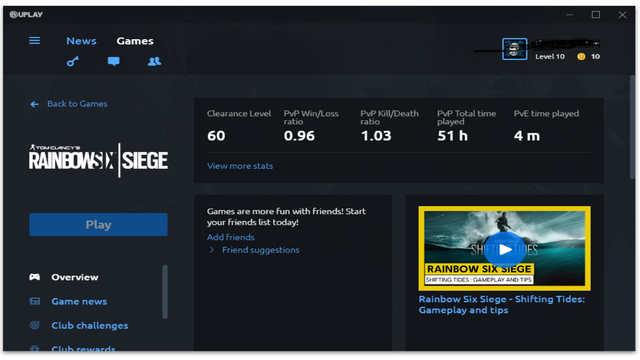Expand the Friend suggestions chevron
Image resolution: width=640 pixels, height=360 pixels.
point(211,250)
